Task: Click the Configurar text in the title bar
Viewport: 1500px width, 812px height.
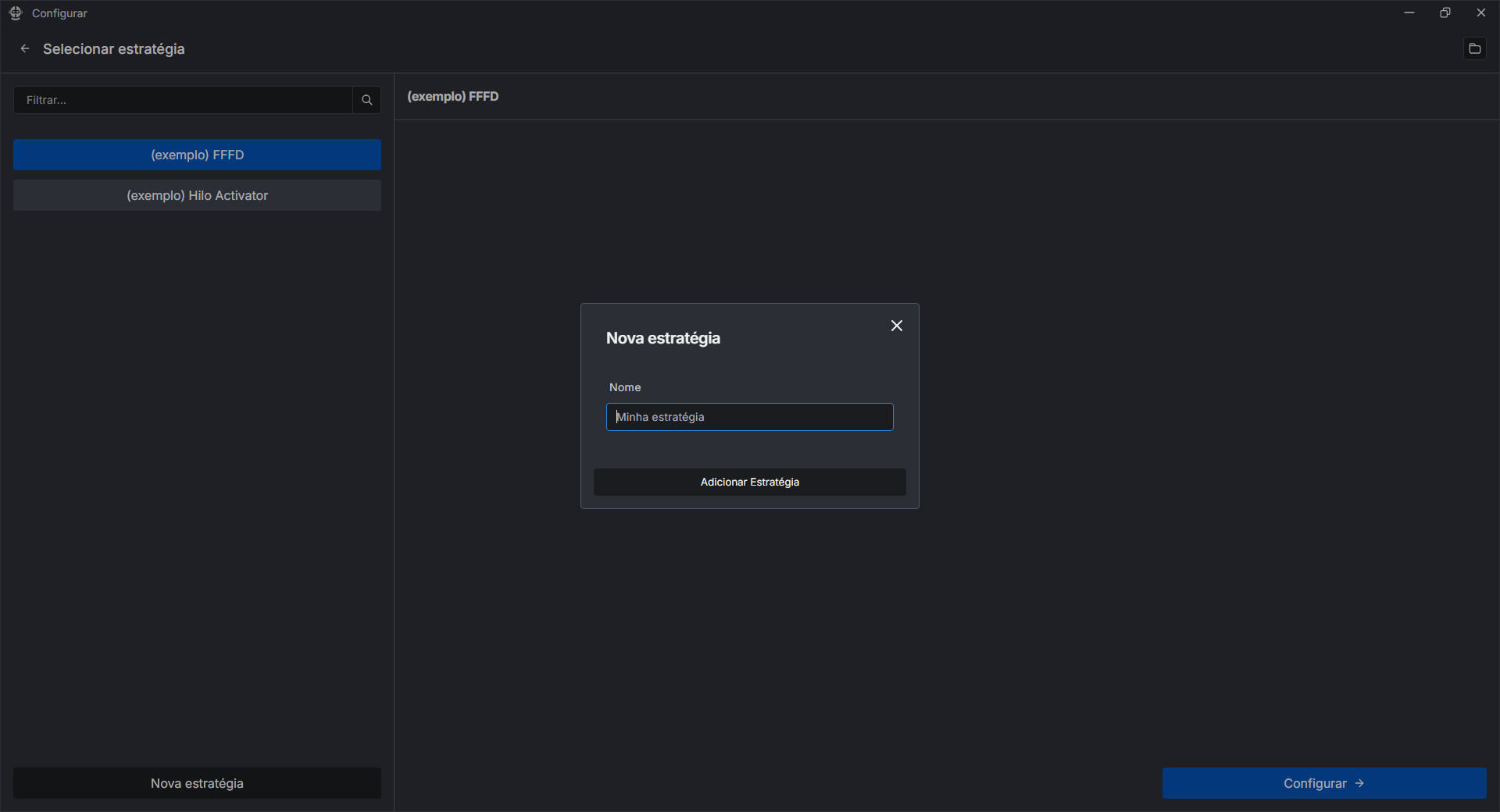Action: point(59,13)
